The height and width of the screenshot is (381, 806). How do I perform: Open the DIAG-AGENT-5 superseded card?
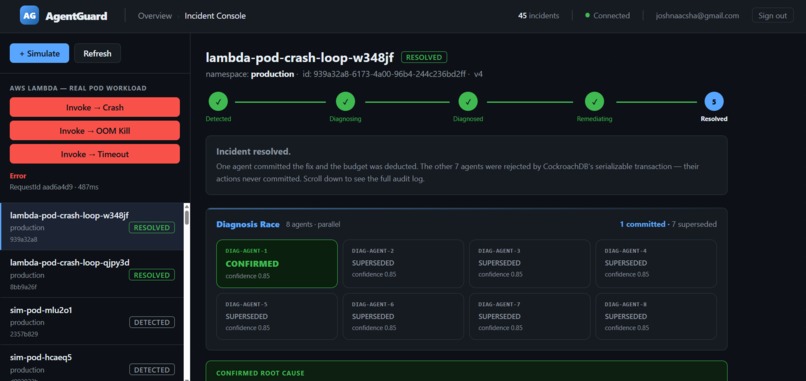point(277,316)
